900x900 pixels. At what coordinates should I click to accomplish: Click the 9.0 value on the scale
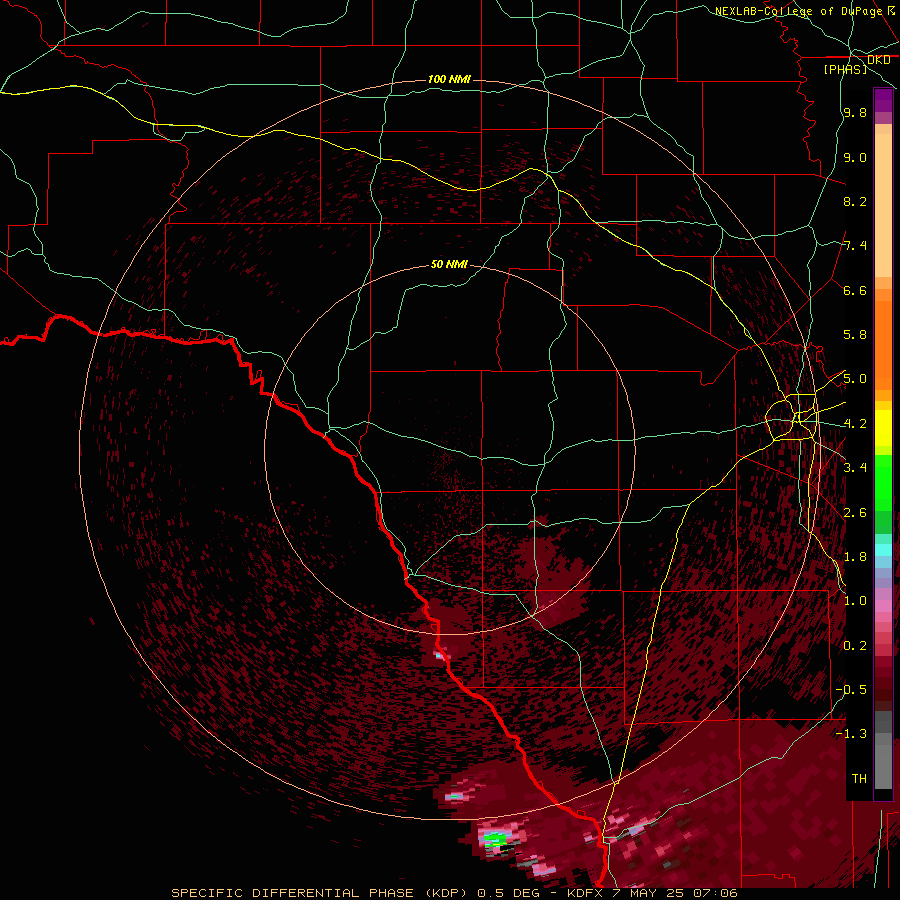(855, 157)
